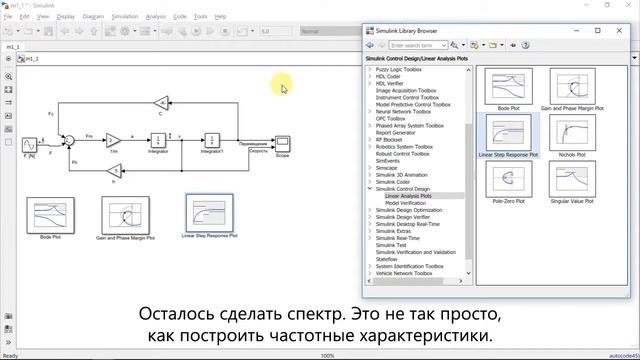The image size is (640, 360).
Task: Open the Library Browser toolbar icon in Simulink
Action: [x=110, y=31]
